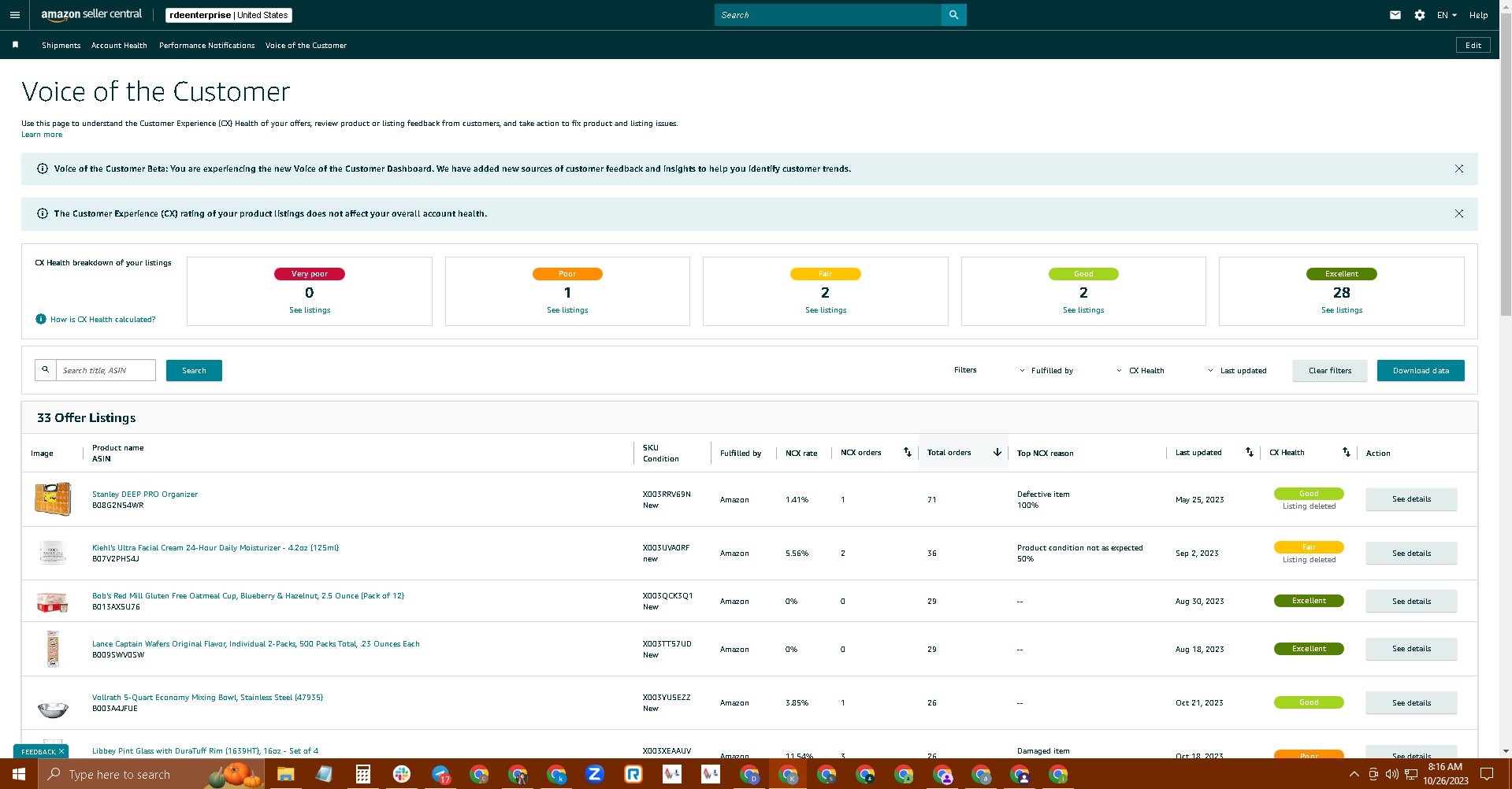Screen dimensions: 1512x789
Task: See listings under Good
Action: pos(1083,310)
